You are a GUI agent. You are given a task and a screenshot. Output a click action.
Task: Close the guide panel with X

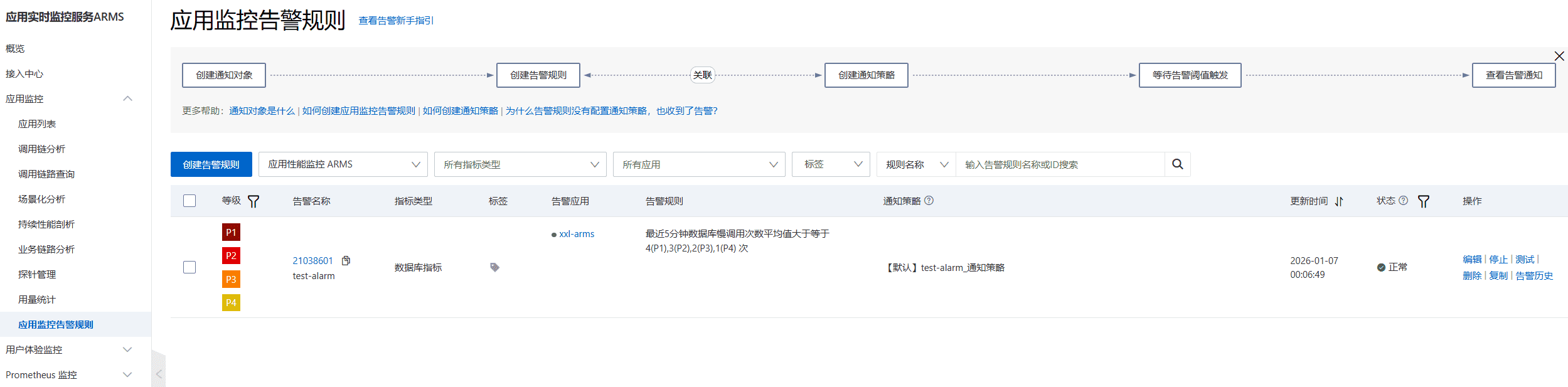1559,56
